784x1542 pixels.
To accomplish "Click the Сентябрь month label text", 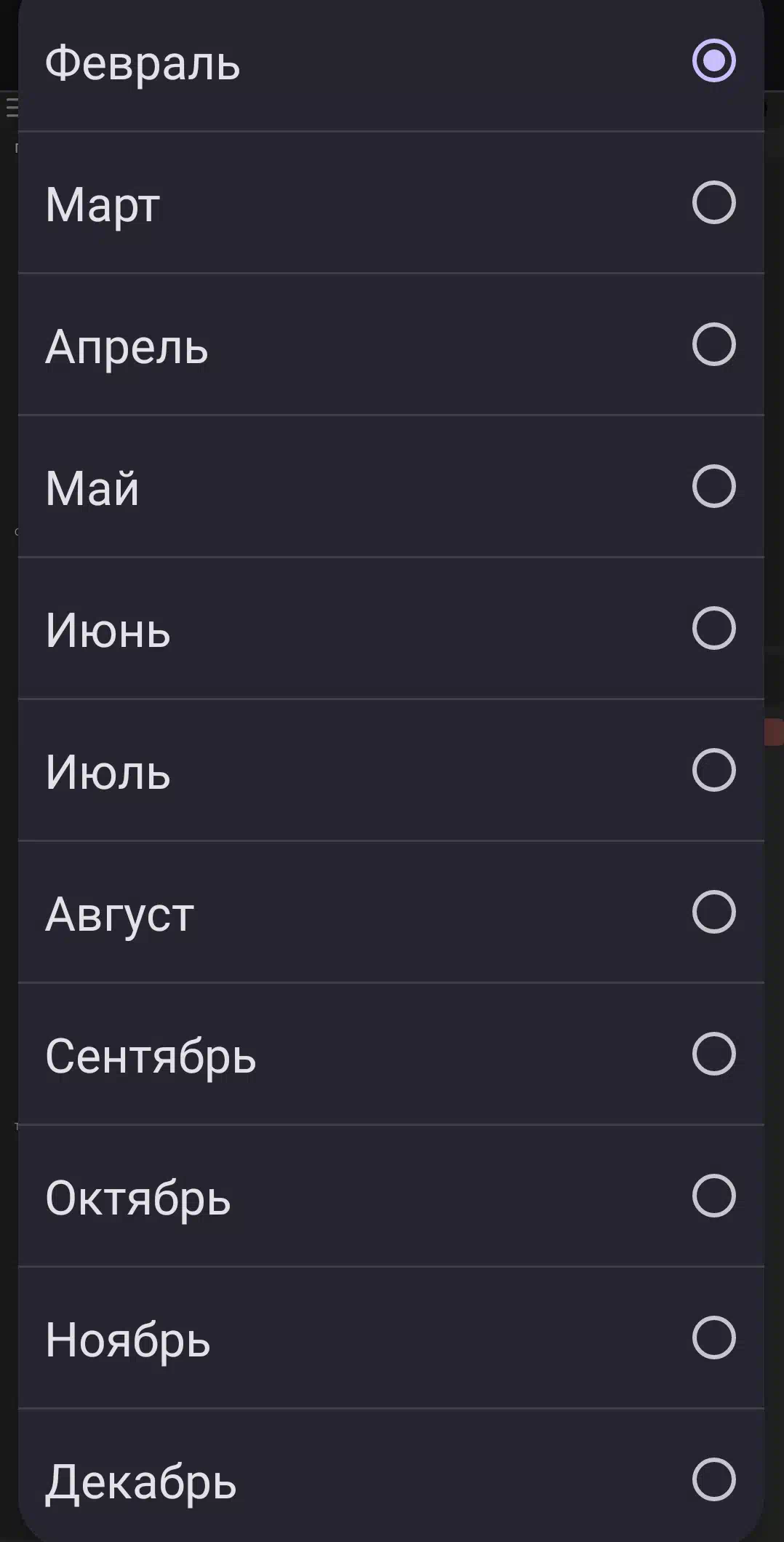I will 151,1056.
